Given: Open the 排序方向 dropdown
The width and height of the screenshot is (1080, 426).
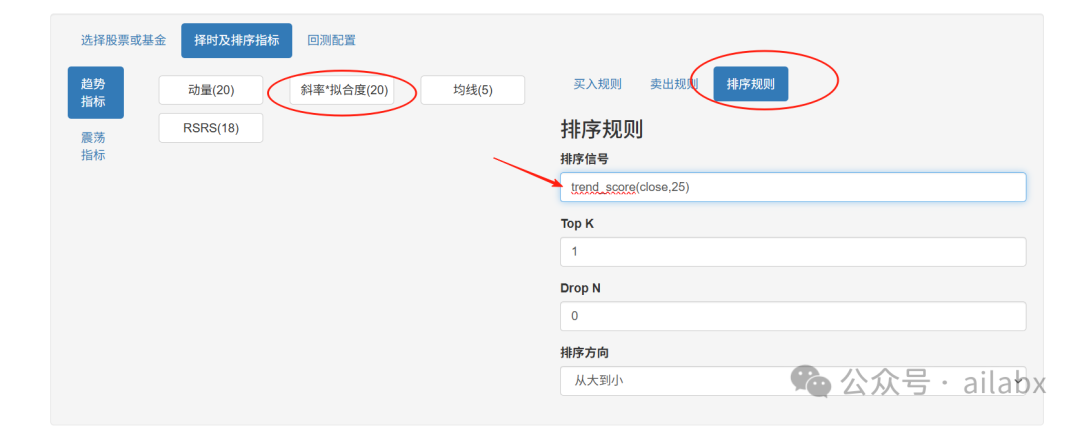Looking at the screenshot, I should pyautogui.click(x=793, y=381).
